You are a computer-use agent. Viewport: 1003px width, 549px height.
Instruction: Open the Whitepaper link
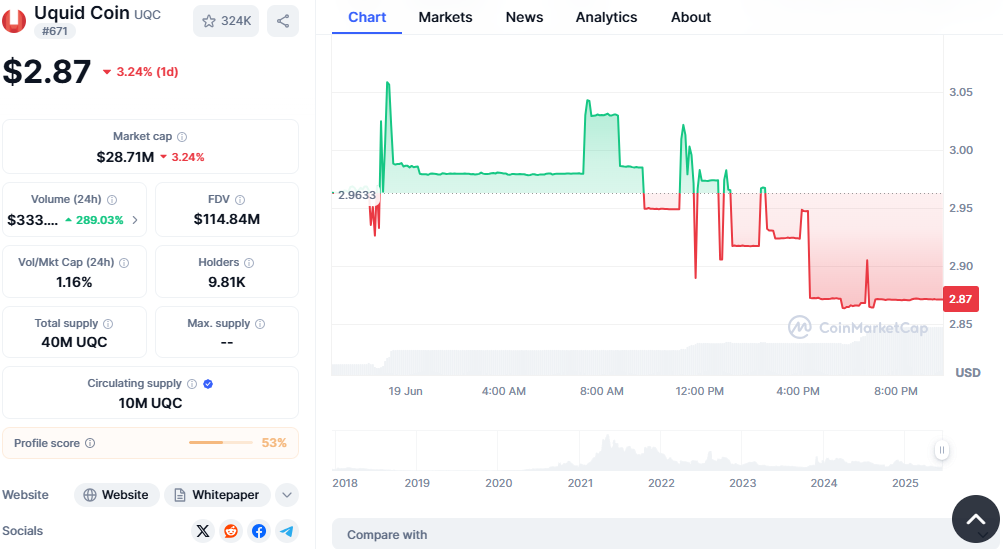pyautogui.click(x=217, y=495)
